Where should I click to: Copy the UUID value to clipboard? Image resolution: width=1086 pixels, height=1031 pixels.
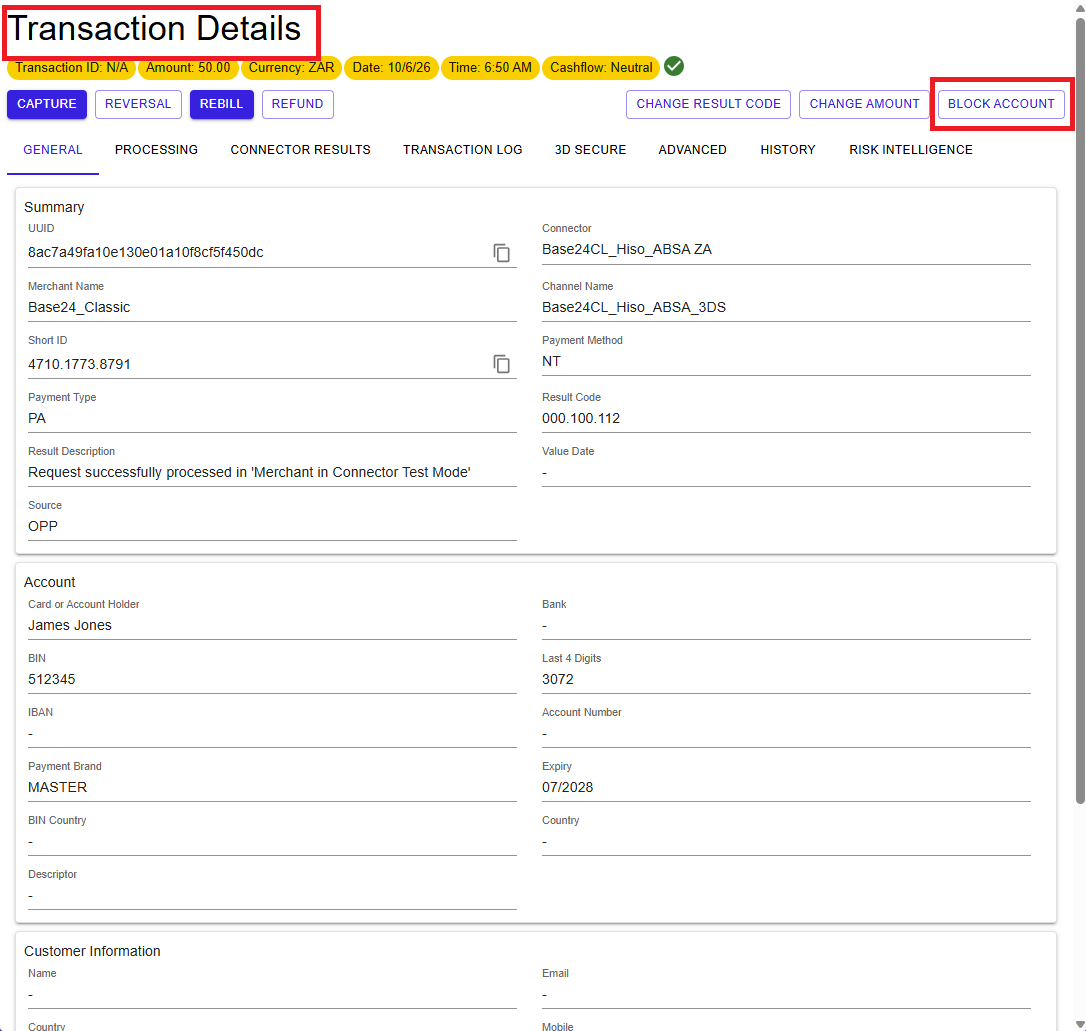pyautogui.click(x=501, y=253)
